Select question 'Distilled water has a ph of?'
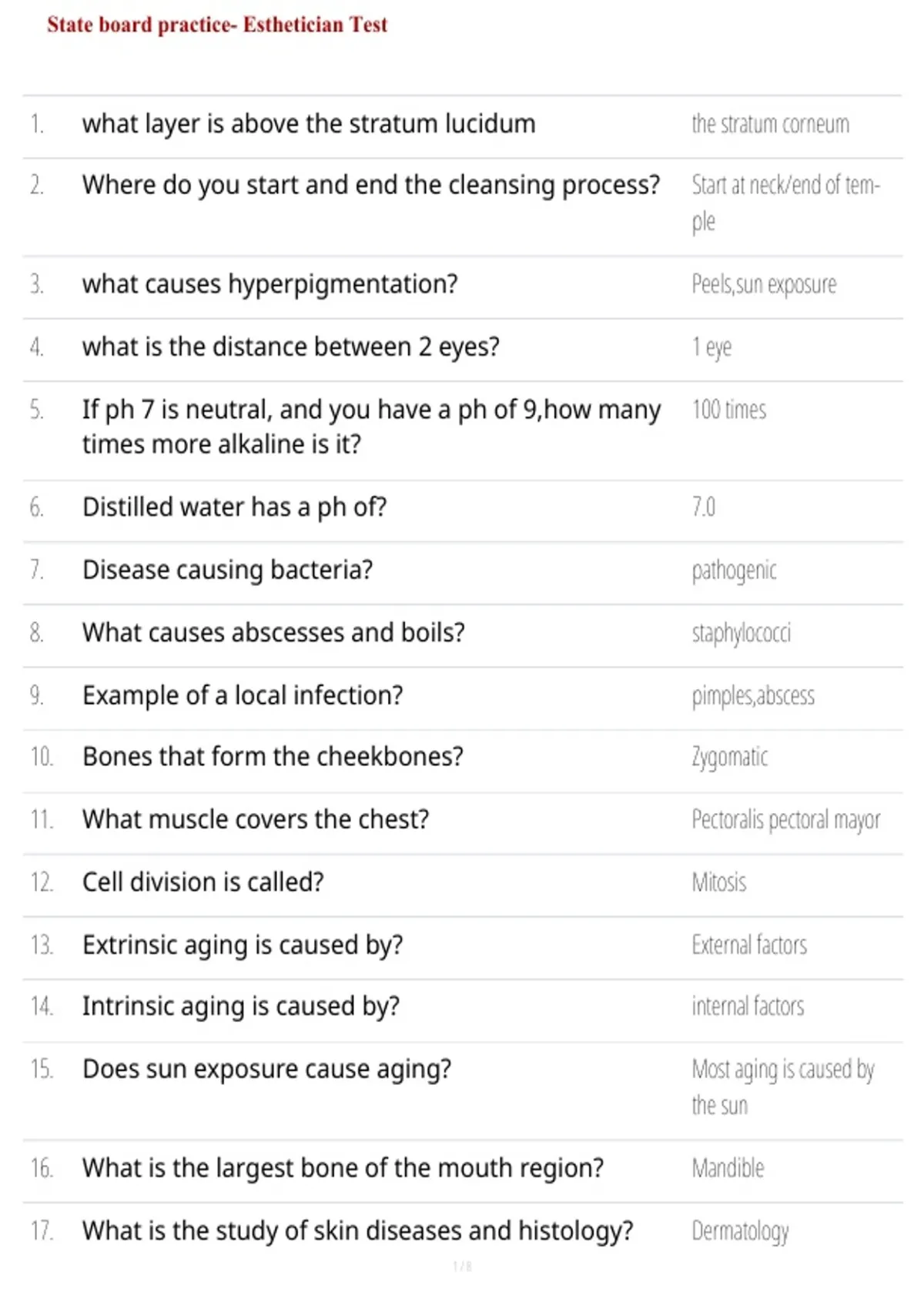Screen dimensions: 924x1309 [x=235, y=507]
